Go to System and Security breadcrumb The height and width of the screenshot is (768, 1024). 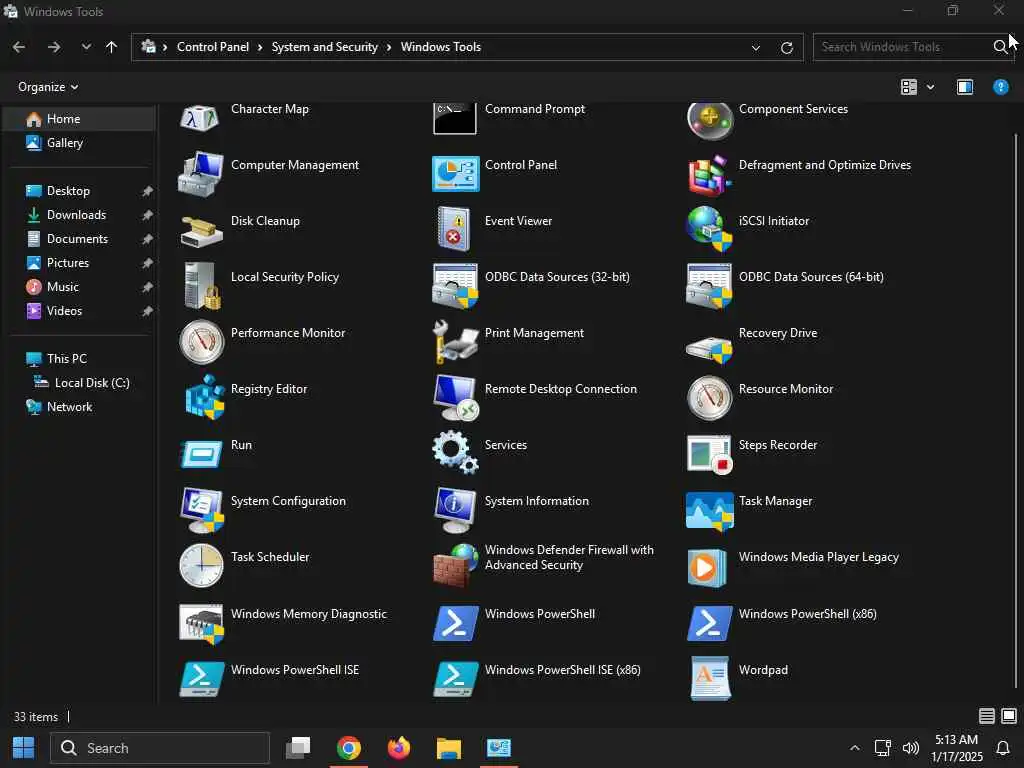[x=325, y=47]
